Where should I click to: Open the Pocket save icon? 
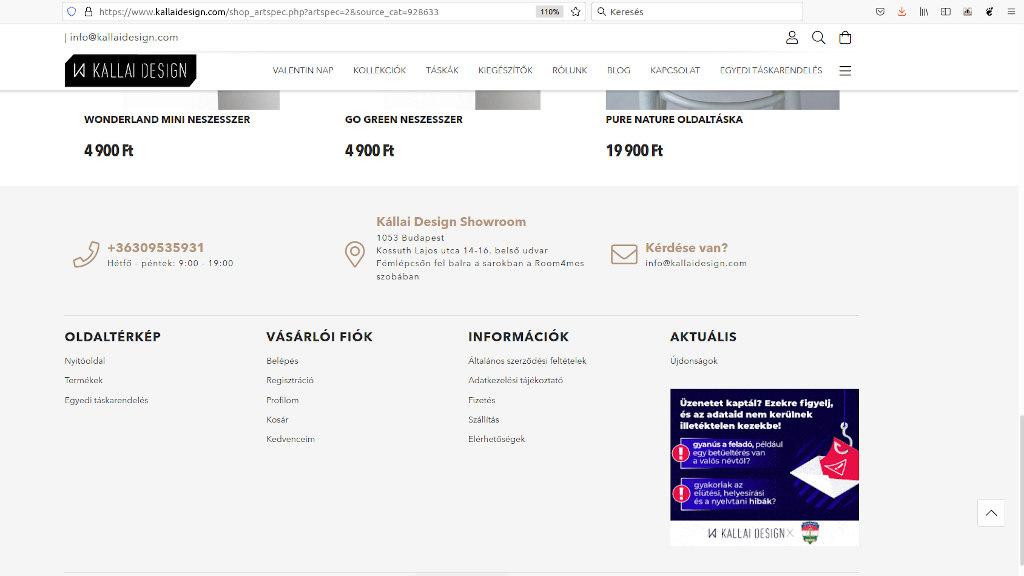point(880,12)
